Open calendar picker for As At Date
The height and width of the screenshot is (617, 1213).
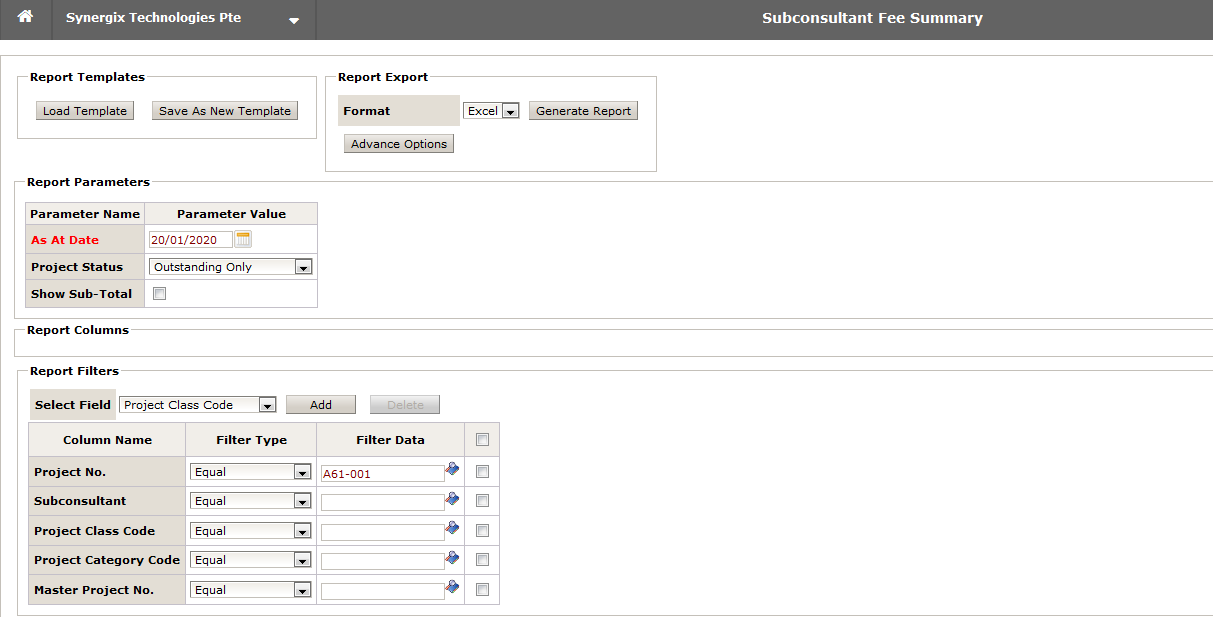tap(243, 239)
